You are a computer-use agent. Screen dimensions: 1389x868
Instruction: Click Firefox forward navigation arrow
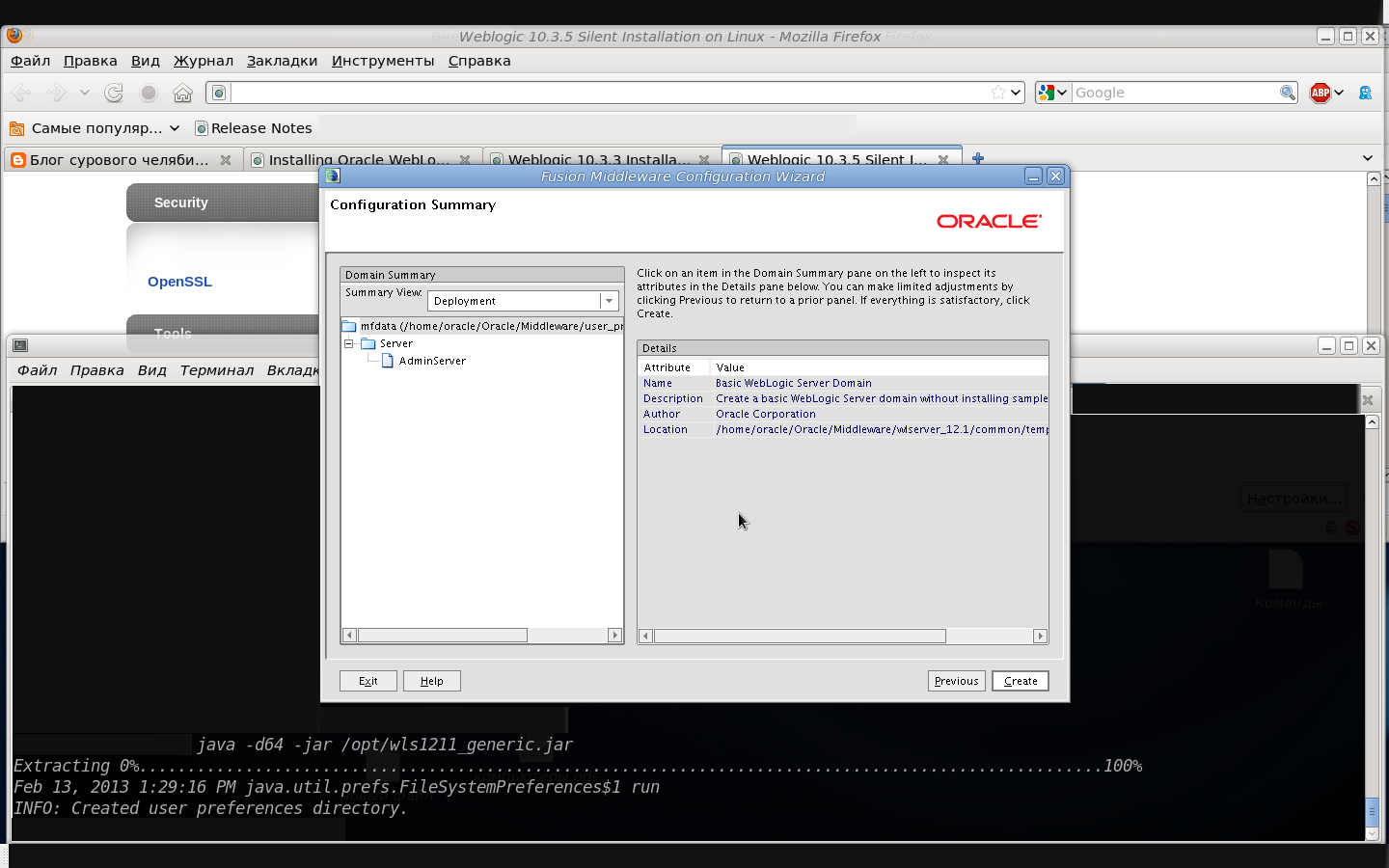(57, 93)
